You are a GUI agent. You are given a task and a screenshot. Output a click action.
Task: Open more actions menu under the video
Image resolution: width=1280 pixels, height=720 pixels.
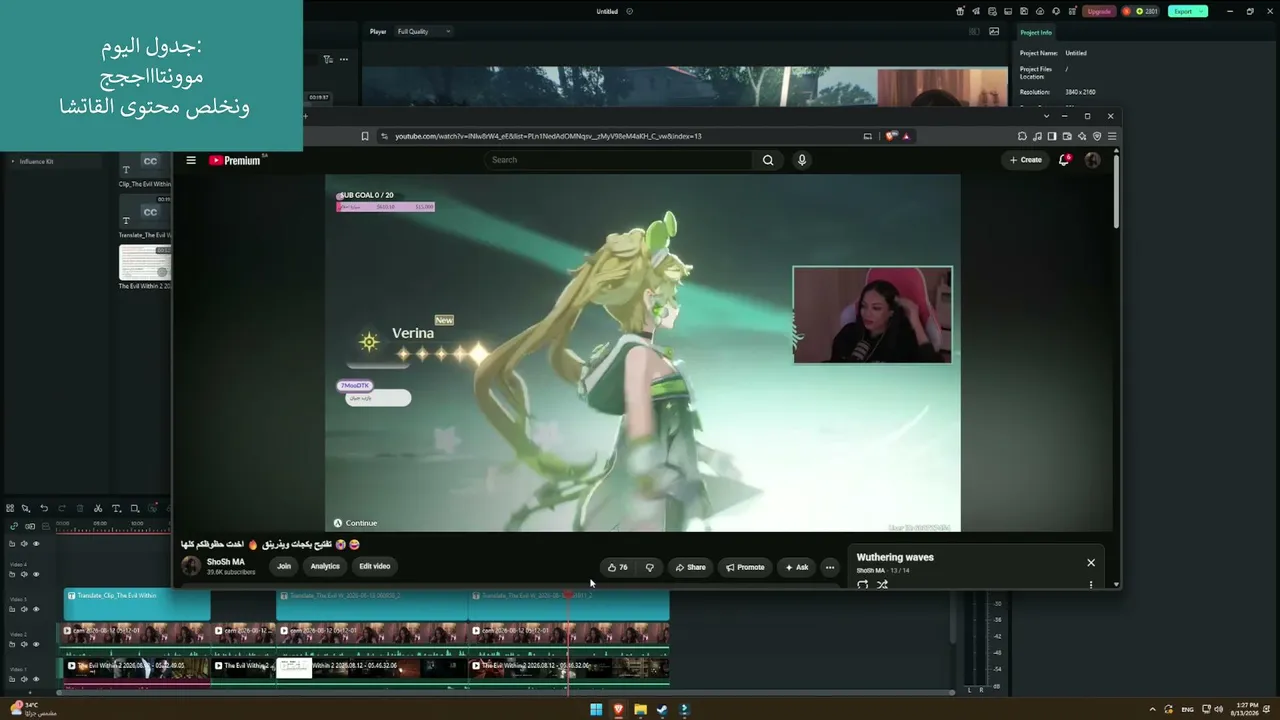[x=829, y=567]
